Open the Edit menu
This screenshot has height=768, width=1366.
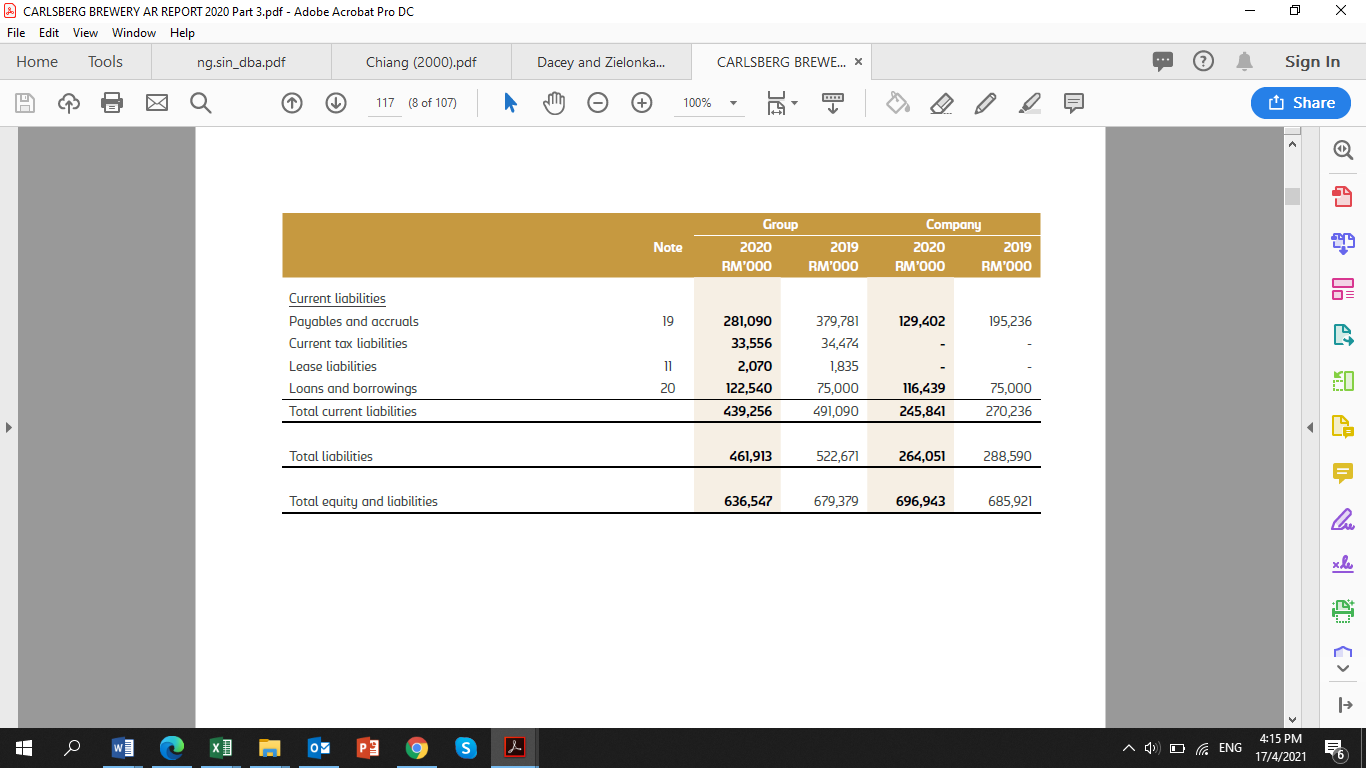click(x=49, y=33)
